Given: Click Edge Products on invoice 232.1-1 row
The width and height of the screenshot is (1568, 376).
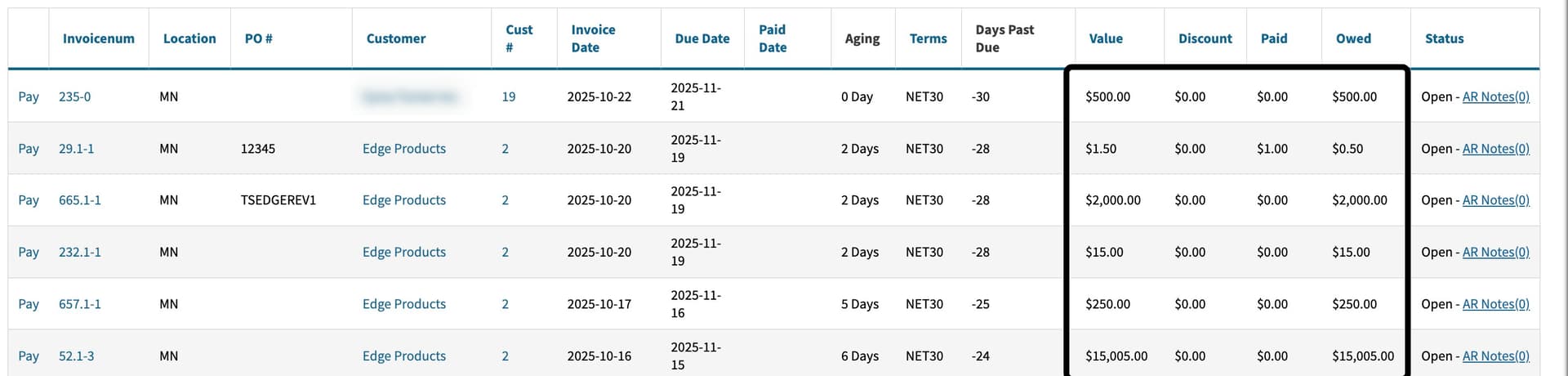Looking at the screenshot, I should tap(403, 253).
